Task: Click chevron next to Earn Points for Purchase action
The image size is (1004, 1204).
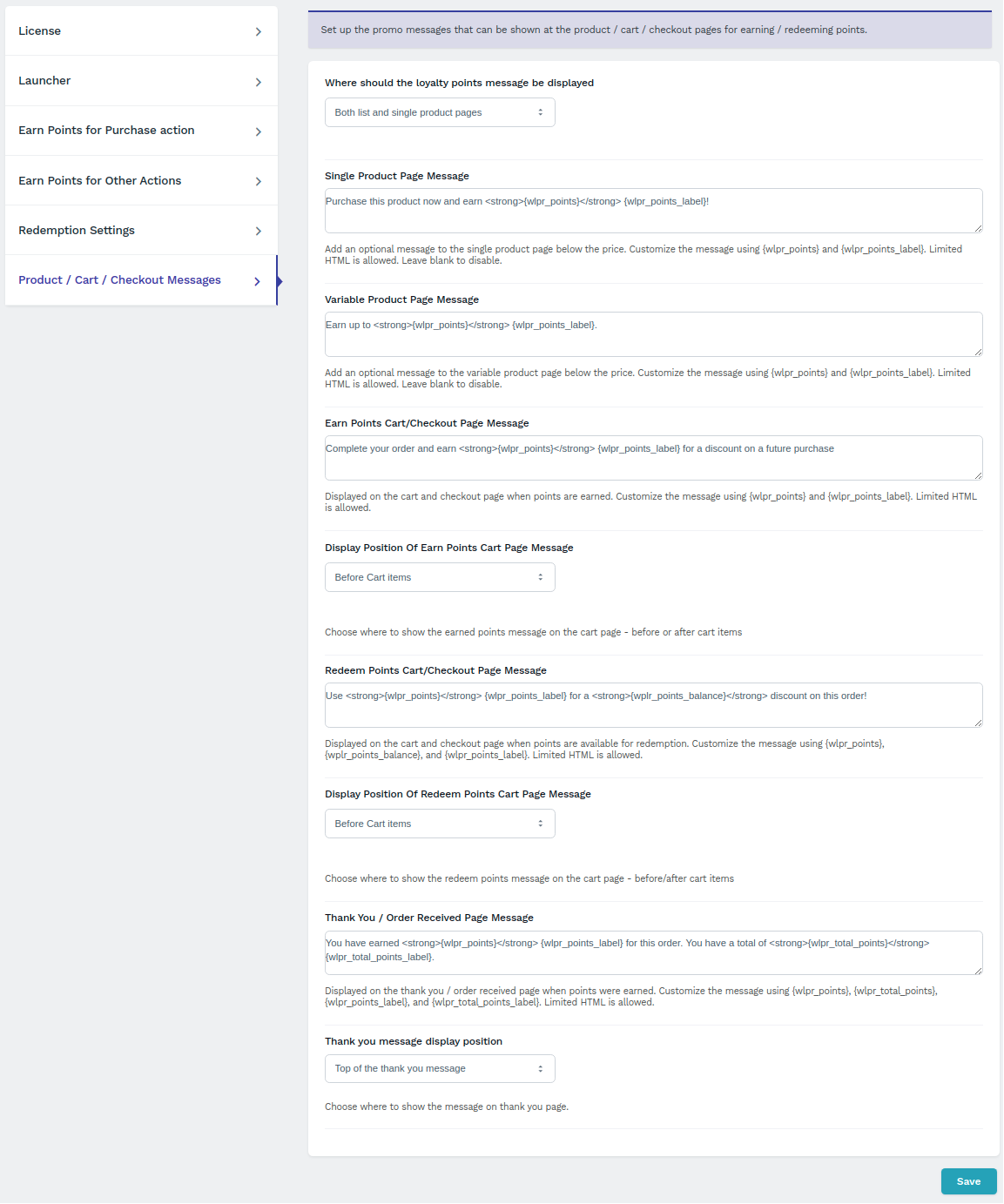Action: coord(259,131)
